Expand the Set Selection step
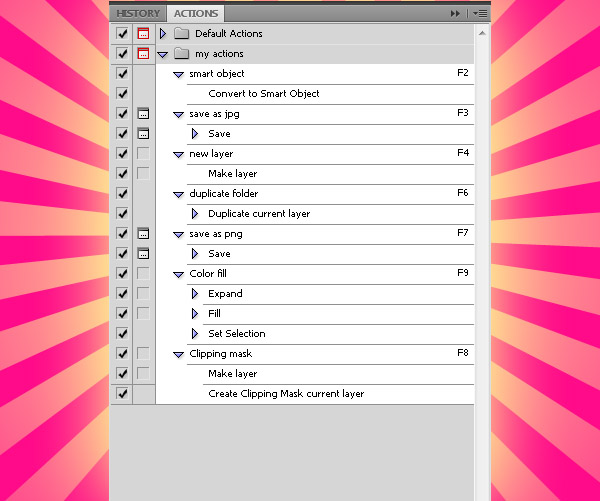The height and width of the screenshot is (501, 600). point(195,333)
